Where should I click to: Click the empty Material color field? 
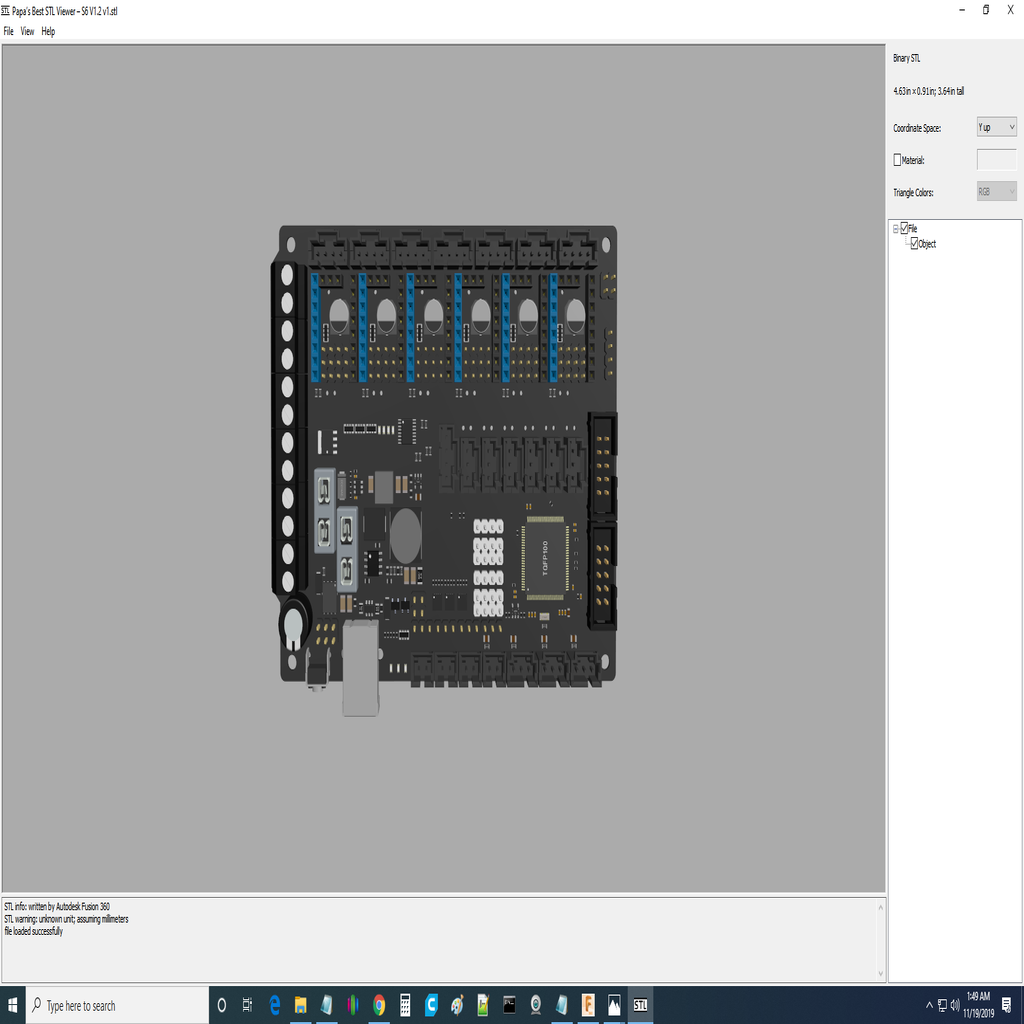(x=997, y=159)
